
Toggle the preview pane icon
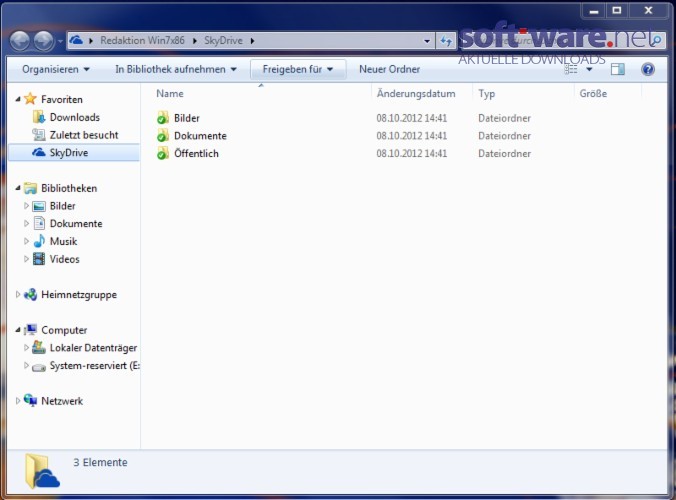(x=617, y=69)
